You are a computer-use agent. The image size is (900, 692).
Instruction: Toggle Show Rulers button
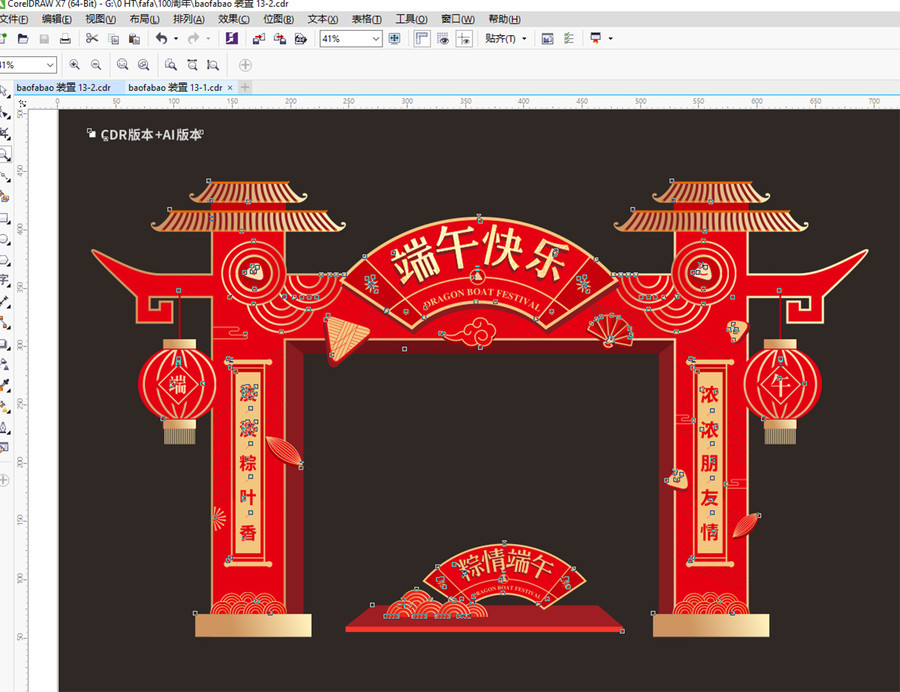(422, 38)
